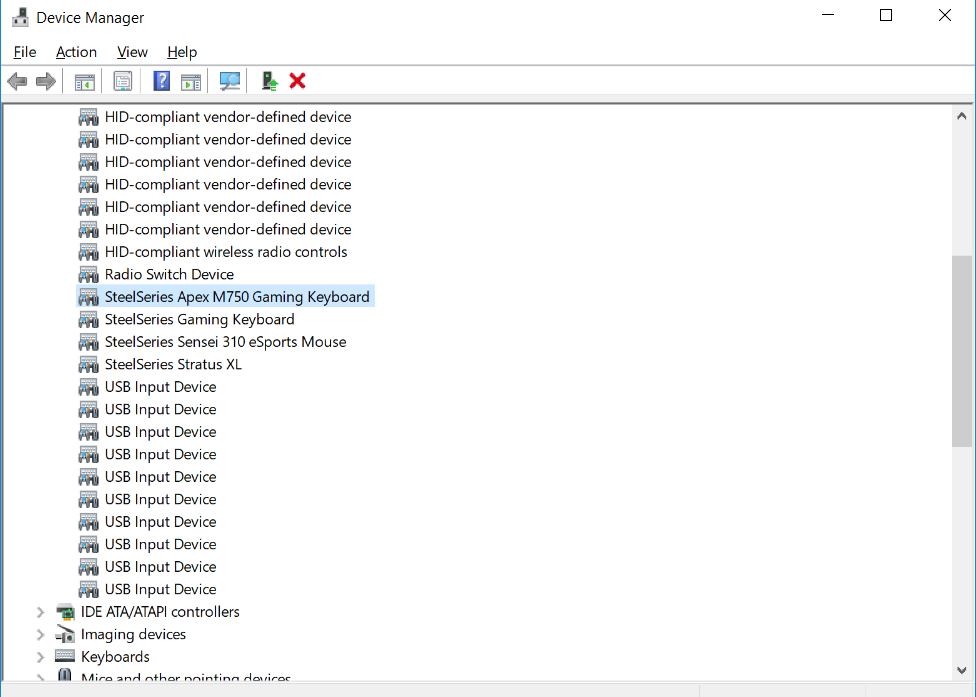Click icon beside SteelSeries Sensei 310 eSports Mouse
The width and height of the screenshot is (976, 697).
(88, 342)
